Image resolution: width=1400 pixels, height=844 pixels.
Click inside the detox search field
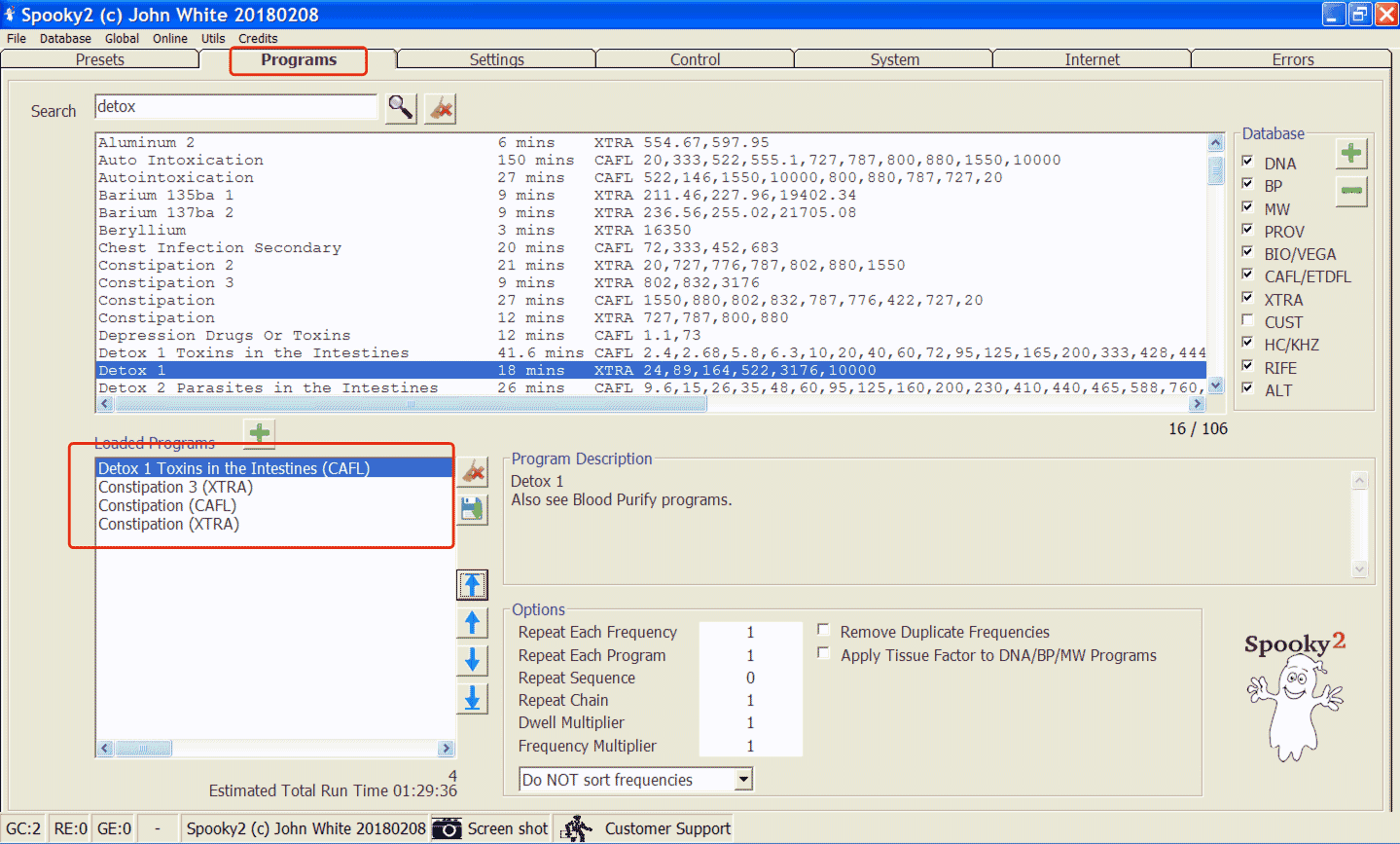(235, 107)
